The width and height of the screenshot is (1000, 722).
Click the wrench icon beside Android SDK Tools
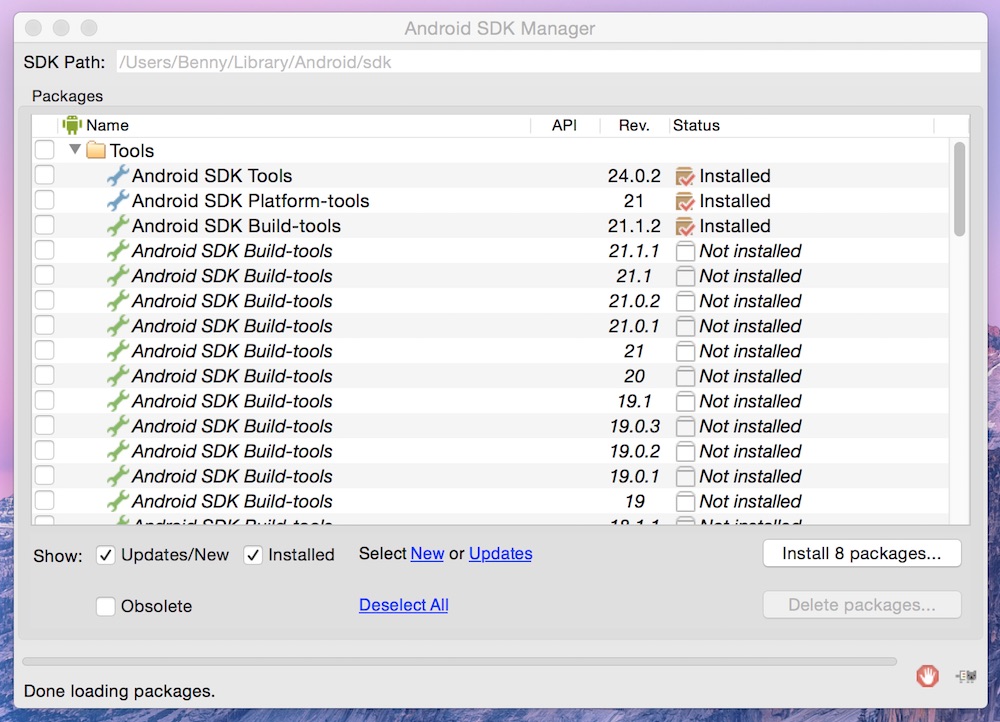[118, 175]
